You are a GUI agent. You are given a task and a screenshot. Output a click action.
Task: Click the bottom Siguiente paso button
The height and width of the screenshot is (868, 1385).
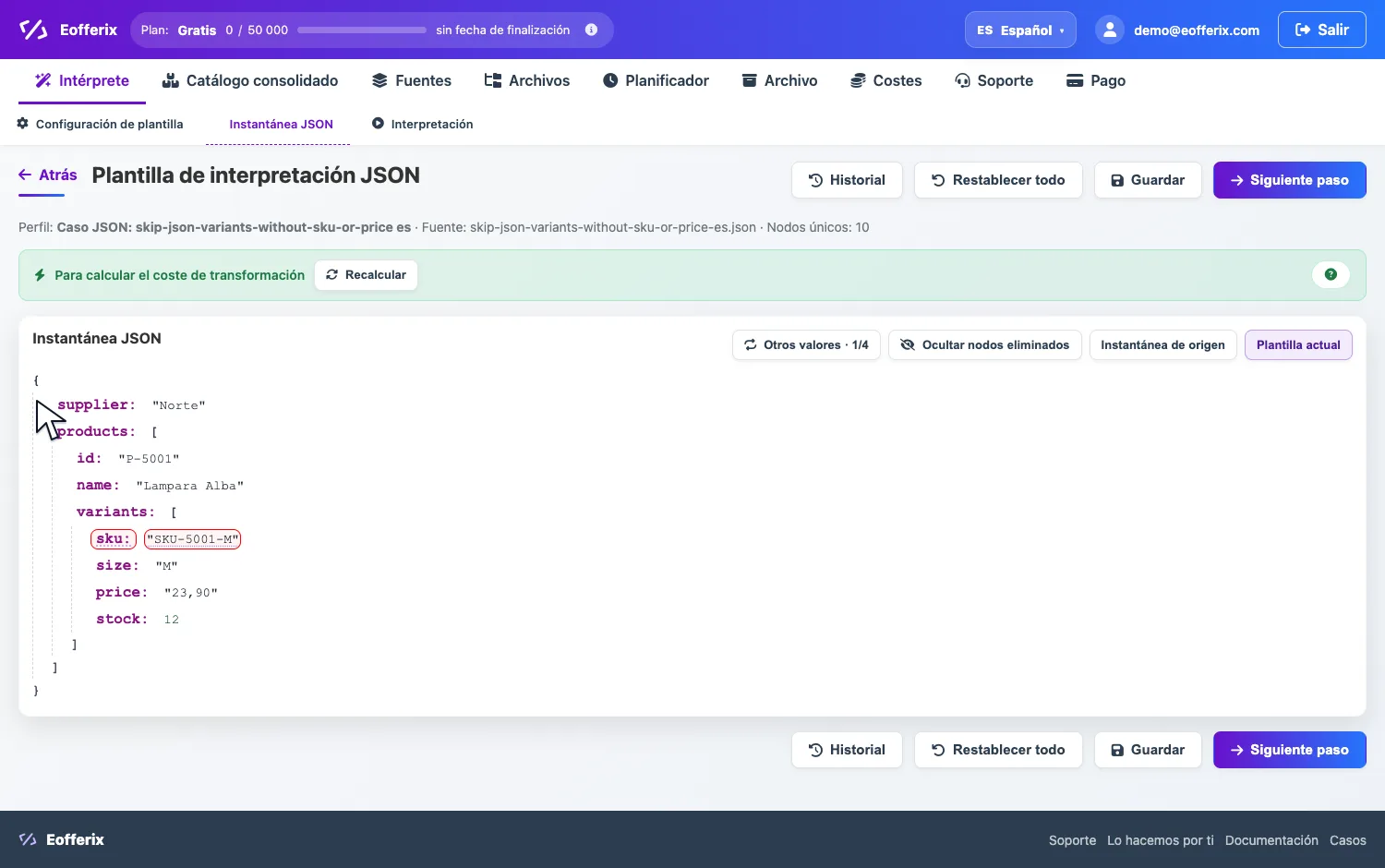[1290, 750]
